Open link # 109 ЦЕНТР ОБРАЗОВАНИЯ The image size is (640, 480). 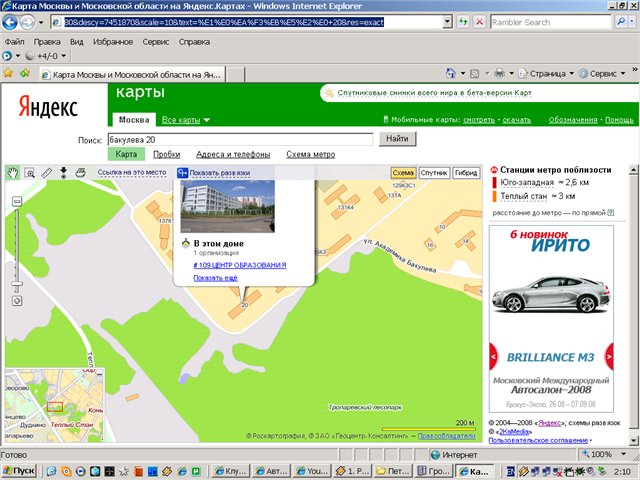tap(240, 265)
